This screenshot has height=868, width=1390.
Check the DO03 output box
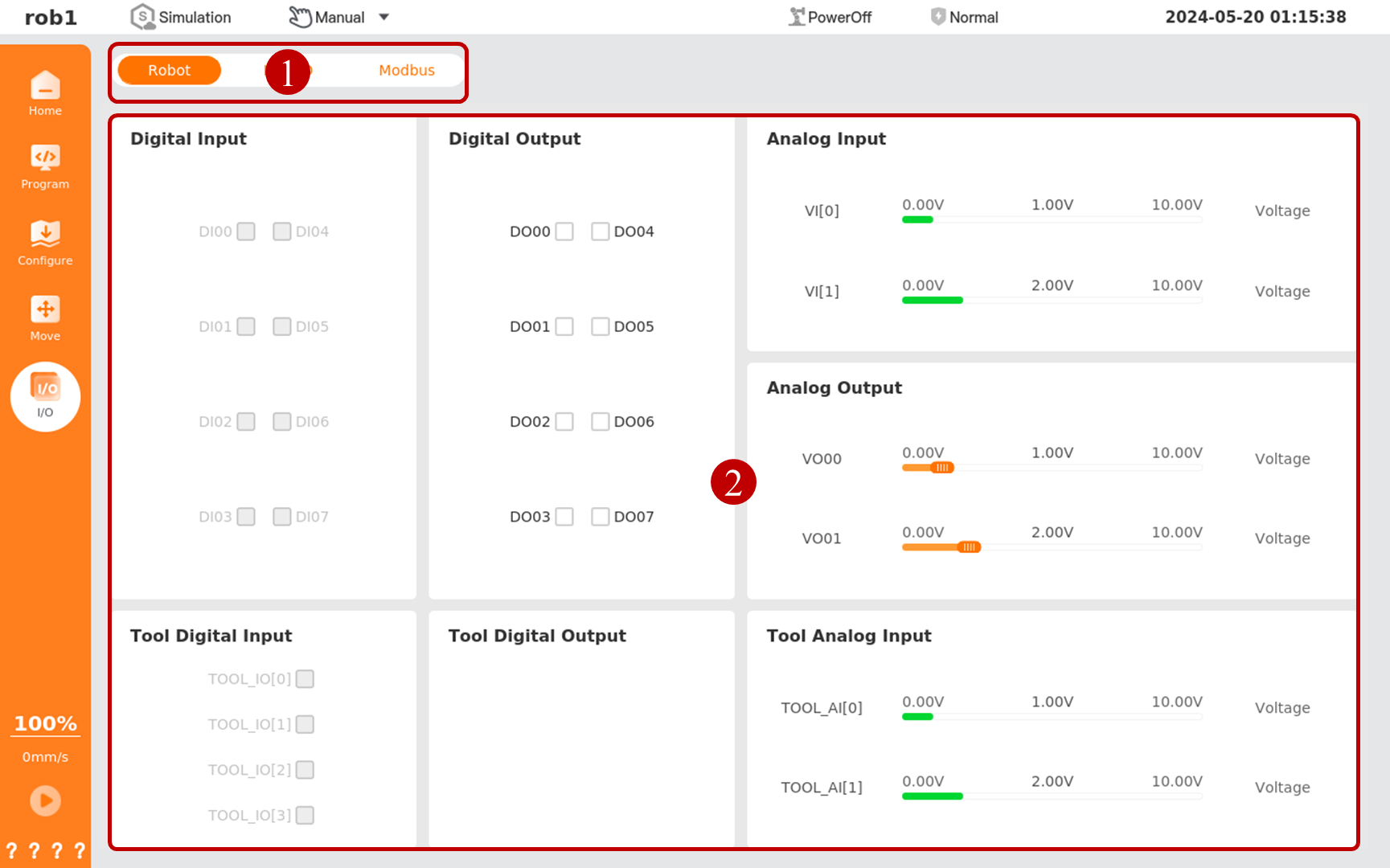tap(564, 517)
